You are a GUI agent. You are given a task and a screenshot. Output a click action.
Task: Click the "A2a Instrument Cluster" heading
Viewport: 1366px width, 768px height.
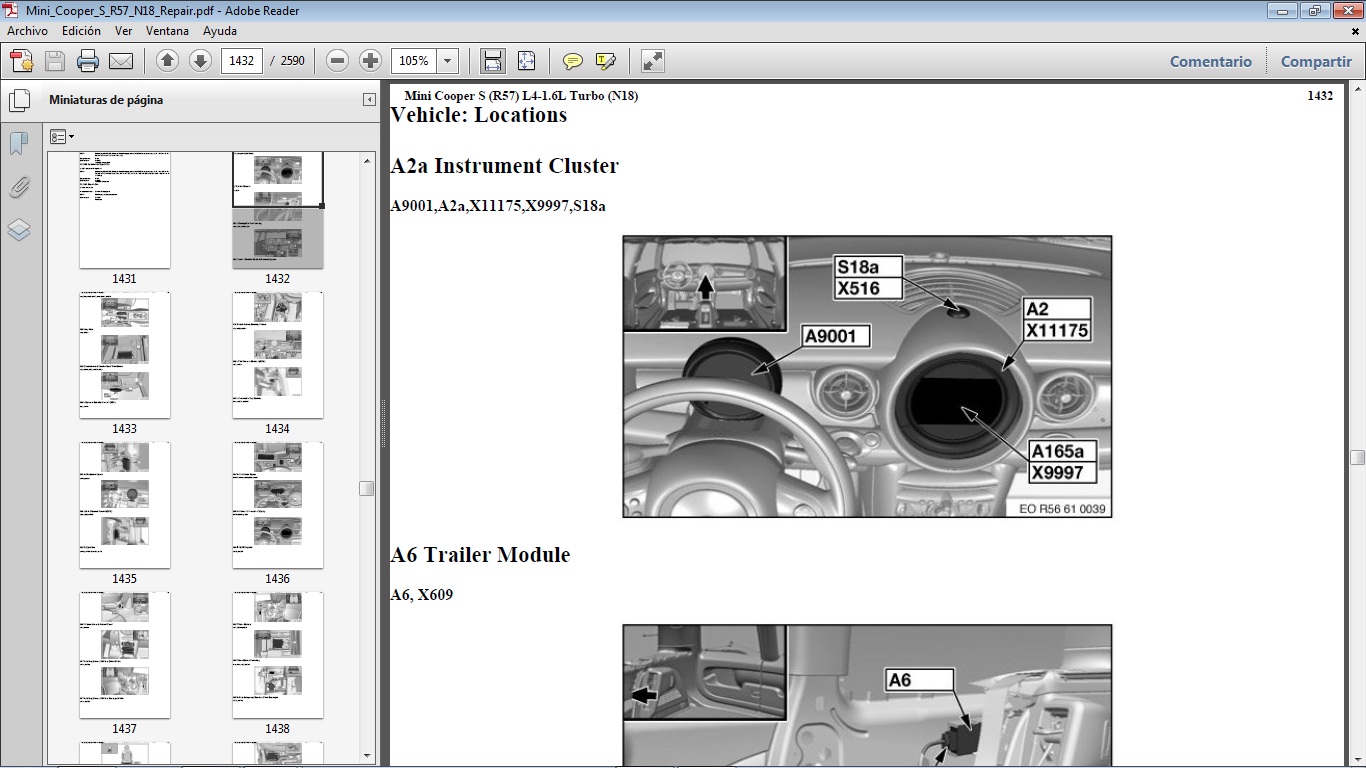pyautogui.click(x=504, y=166)
